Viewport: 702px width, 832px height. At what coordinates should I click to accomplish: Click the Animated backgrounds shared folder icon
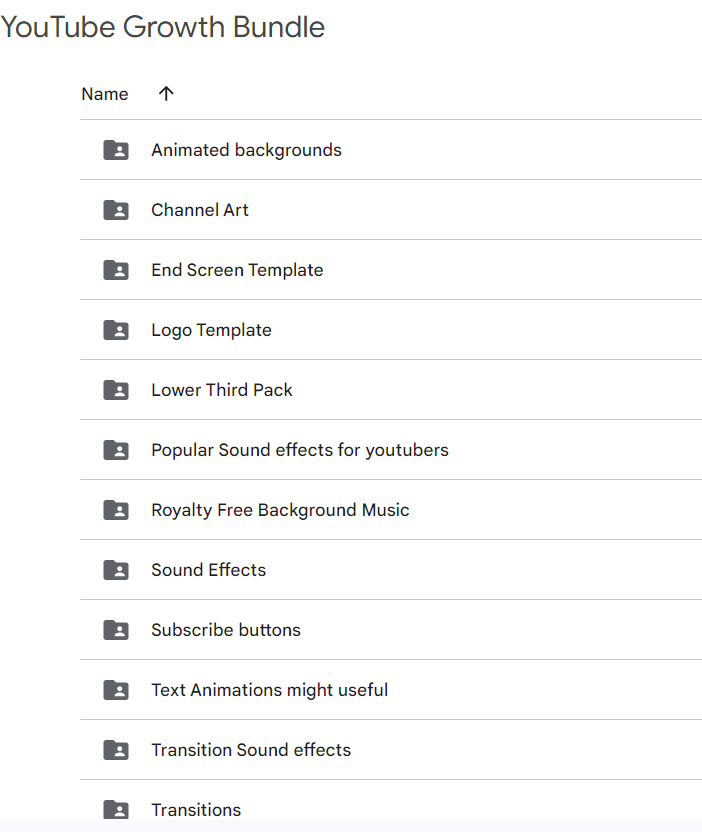click(x=116, y=150)
